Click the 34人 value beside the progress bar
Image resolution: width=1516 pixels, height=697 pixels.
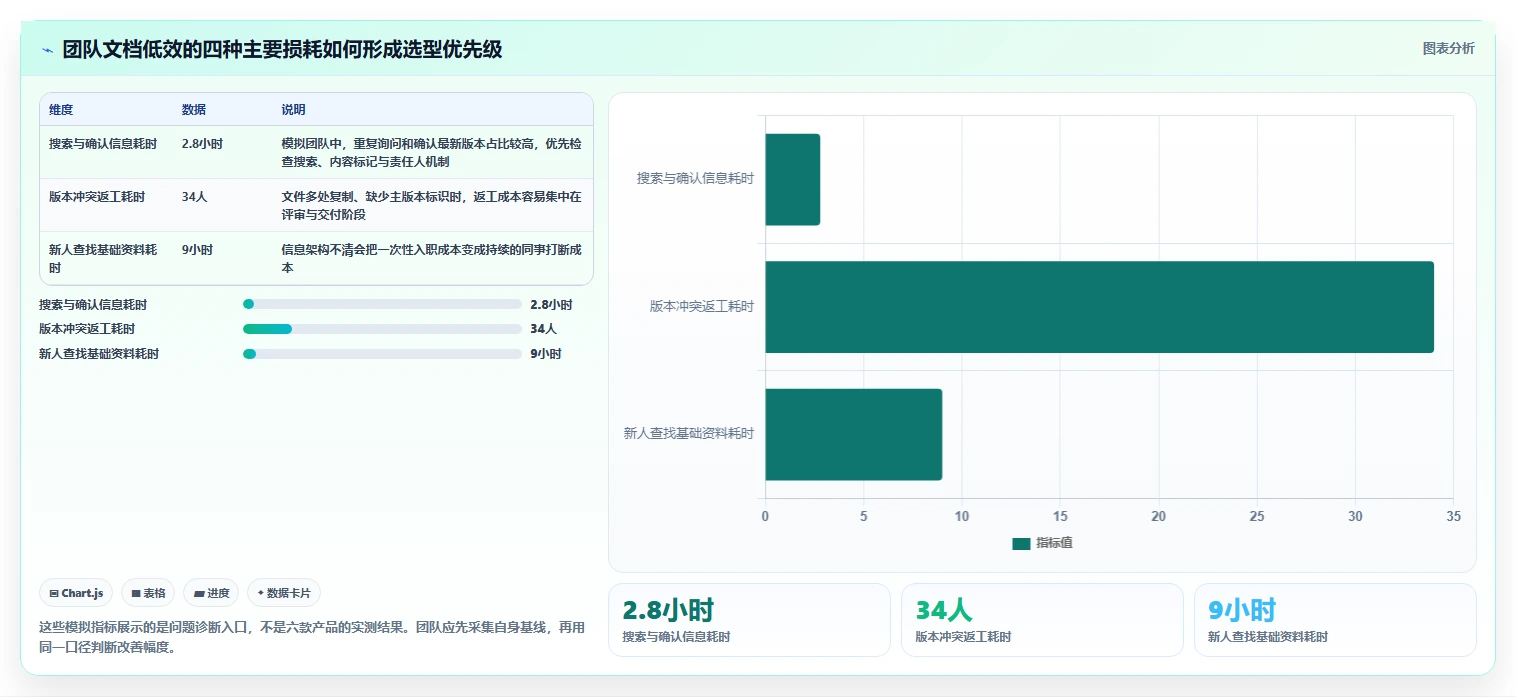(543, 329)
